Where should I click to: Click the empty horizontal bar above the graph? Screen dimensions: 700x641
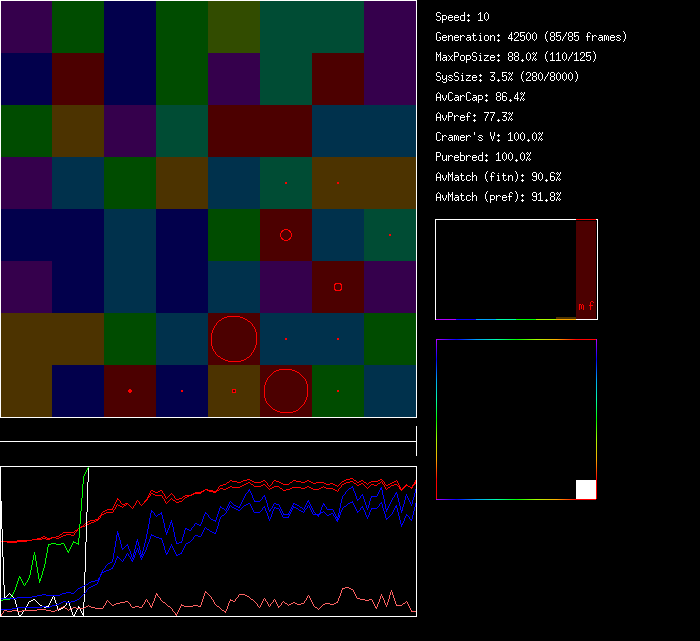(208, 431)
